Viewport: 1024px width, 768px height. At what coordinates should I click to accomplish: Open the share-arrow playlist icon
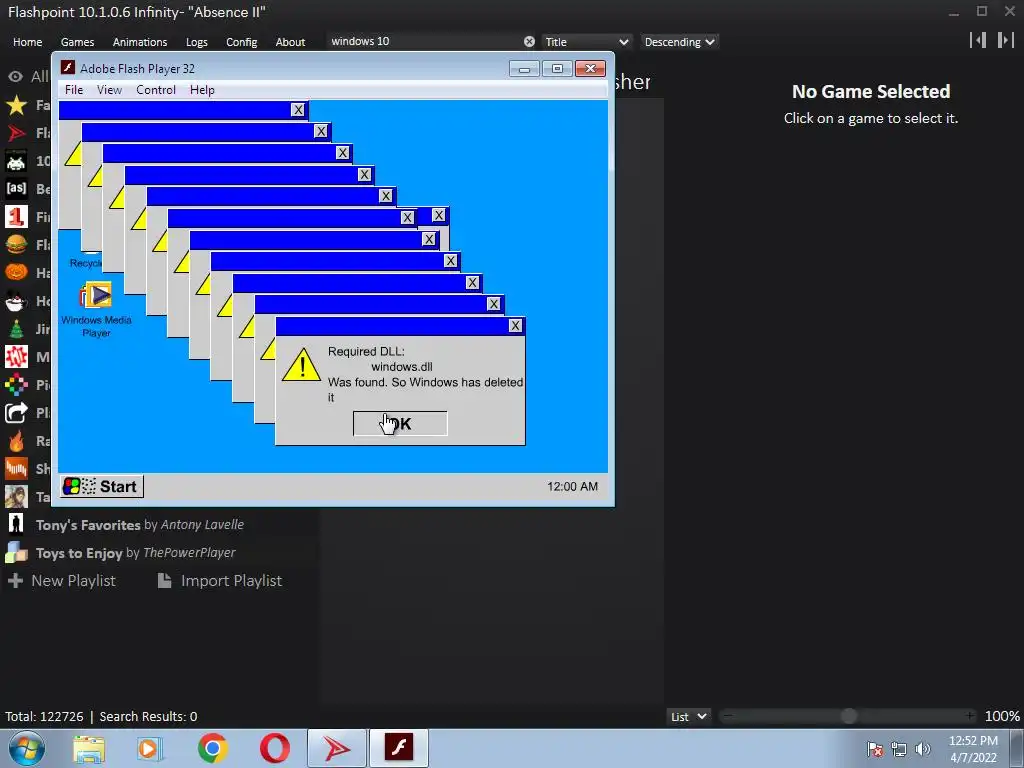[16, 413]
